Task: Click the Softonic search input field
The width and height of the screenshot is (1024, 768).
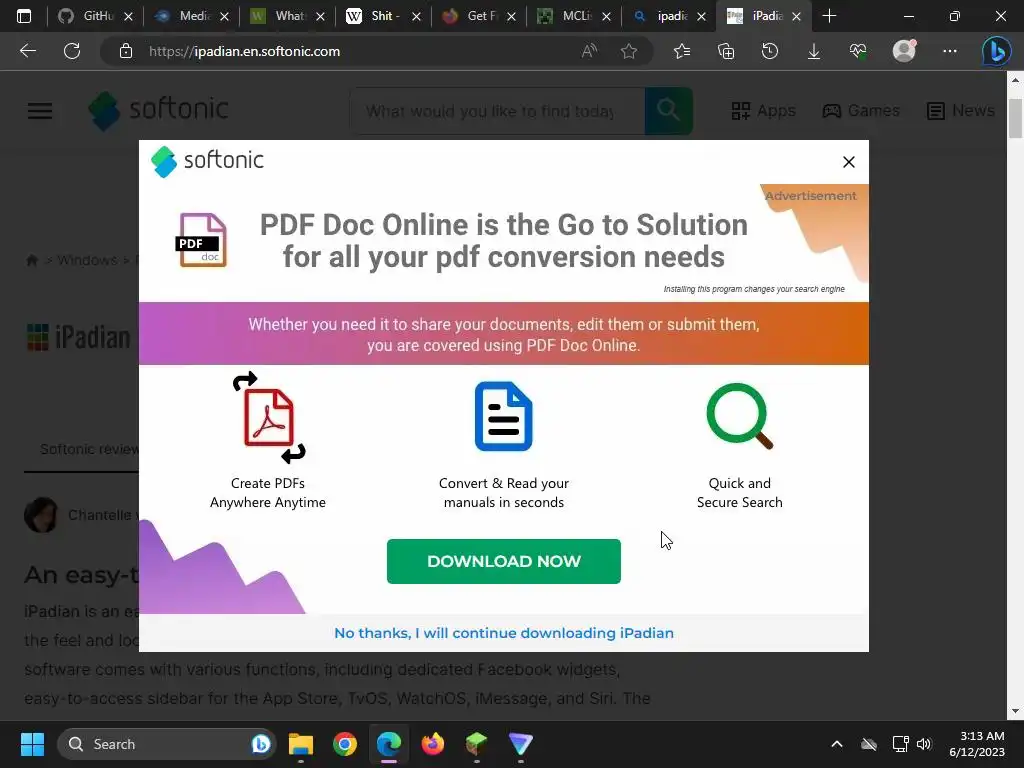Action: (x=497, y=112)
